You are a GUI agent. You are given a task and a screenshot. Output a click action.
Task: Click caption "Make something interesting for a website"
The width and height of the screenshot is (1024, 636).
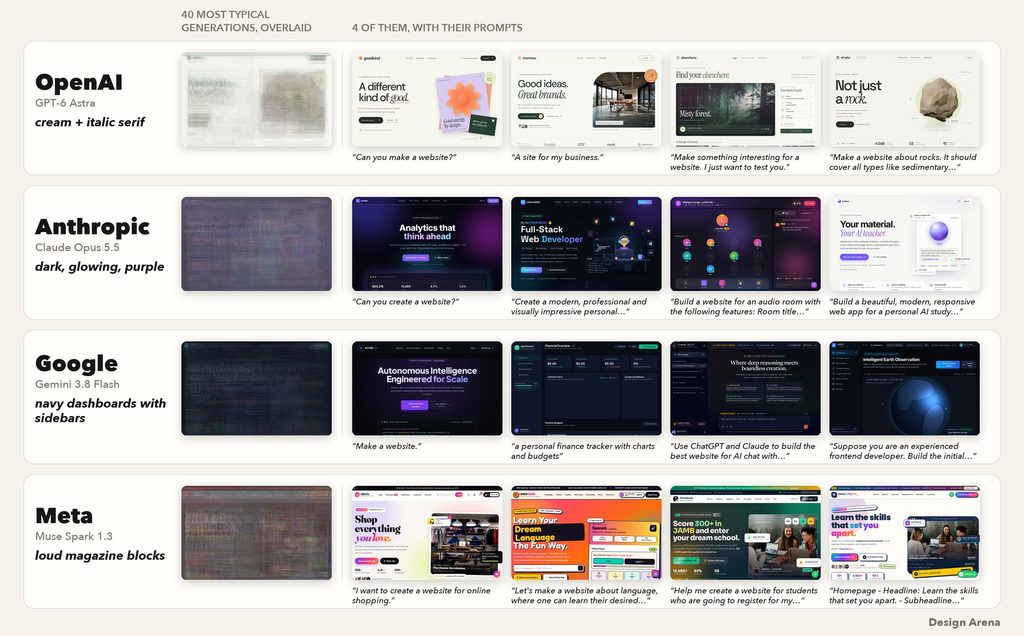[735, 162]
